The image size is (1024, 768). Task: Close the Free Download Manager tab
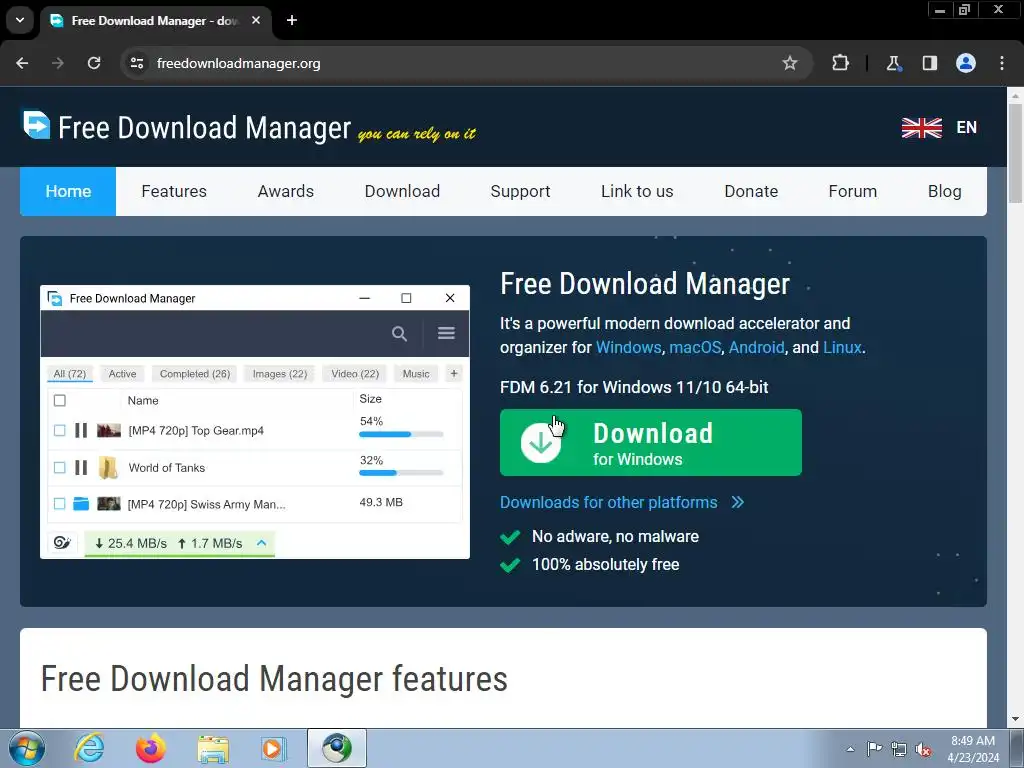click(256, 21)
